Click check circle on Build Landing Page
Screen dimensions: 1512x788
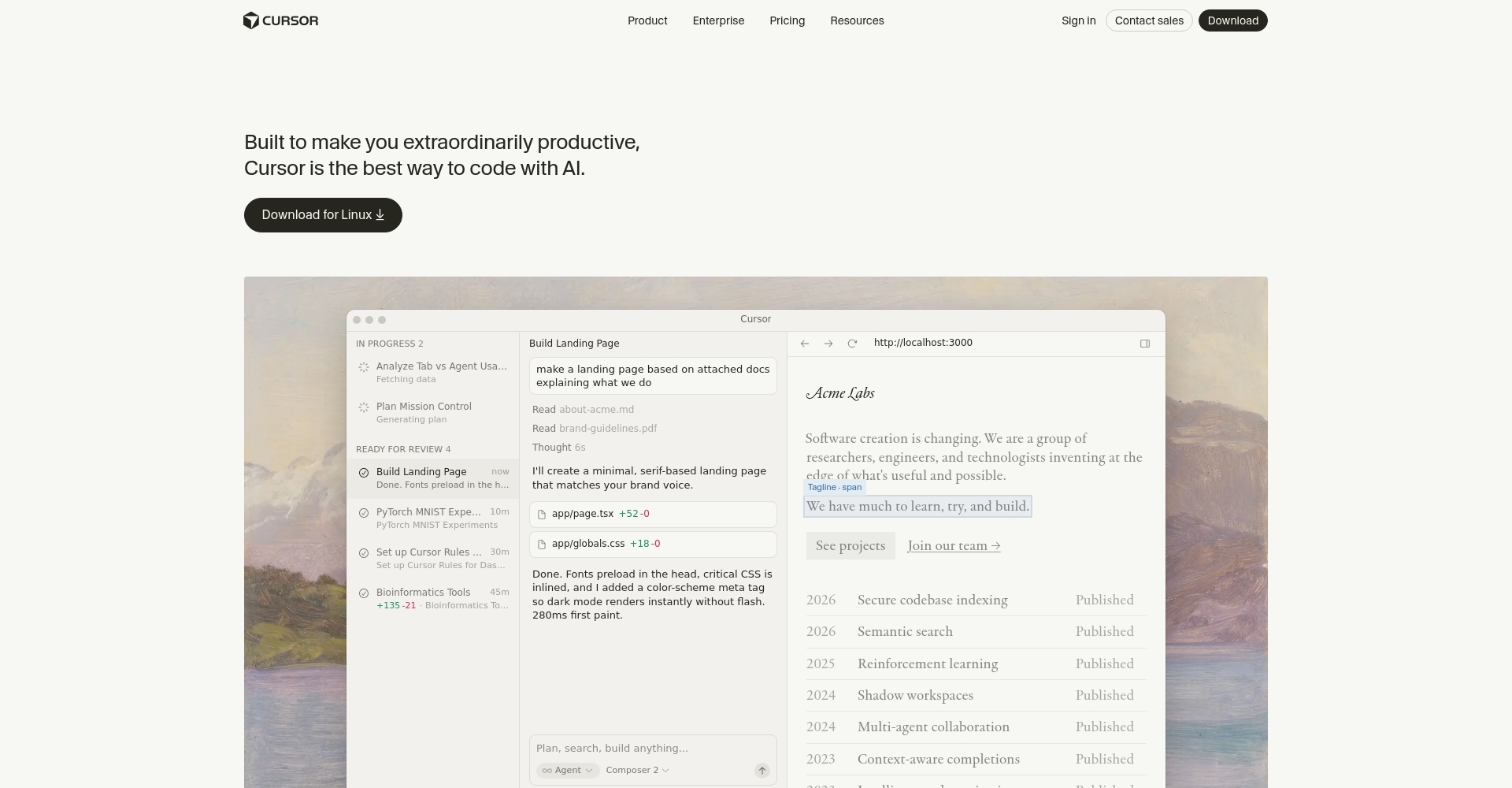click(x=364, y=473)
